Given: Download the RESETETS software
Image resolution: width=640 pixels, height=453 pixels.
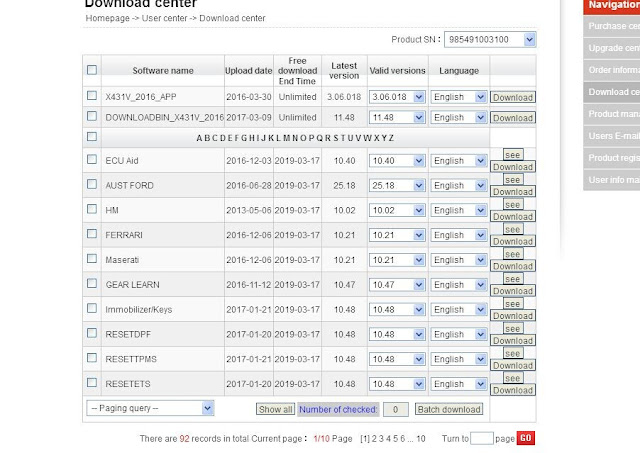Looking at the screenshot, I should tap(513, 390).
